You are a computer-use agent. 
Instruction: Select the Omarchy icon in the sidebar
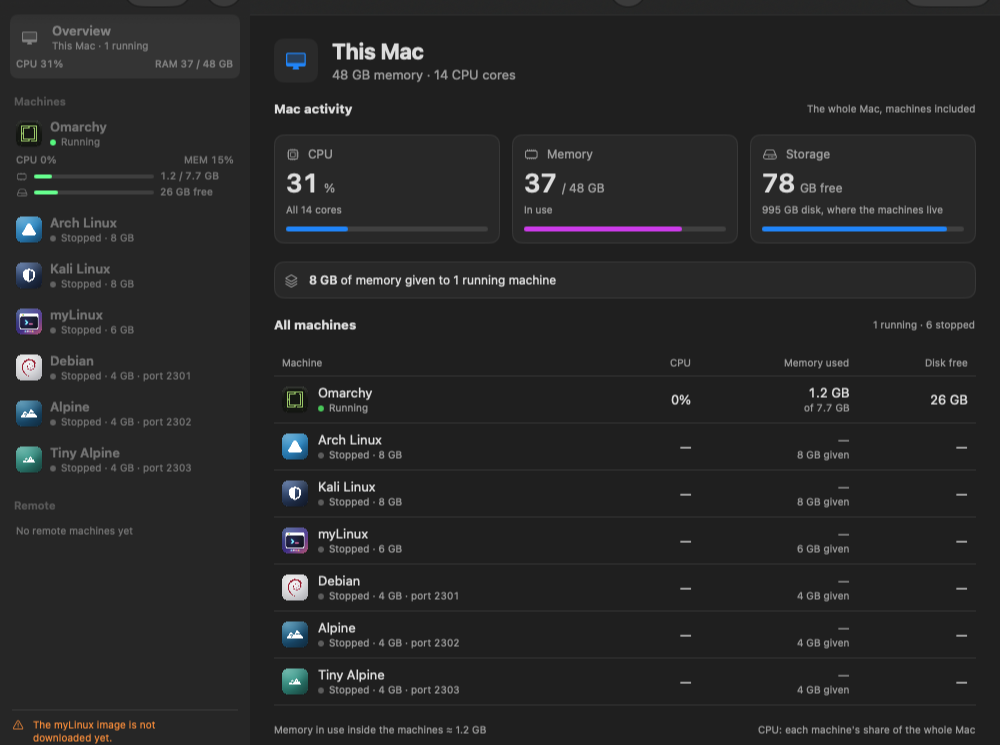[x=29, y=133]
